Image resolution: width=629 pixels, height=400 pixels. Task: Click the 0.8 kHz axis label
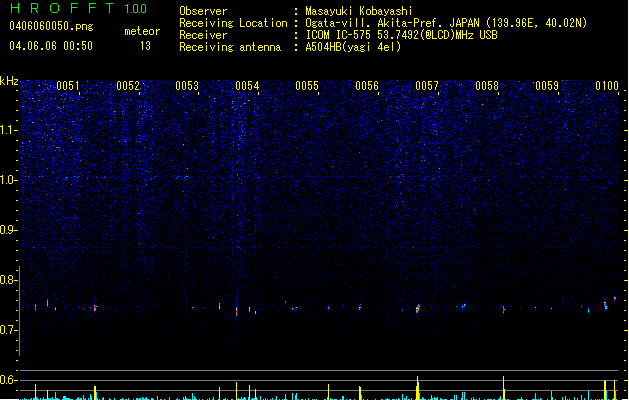[x=9, y=280]
